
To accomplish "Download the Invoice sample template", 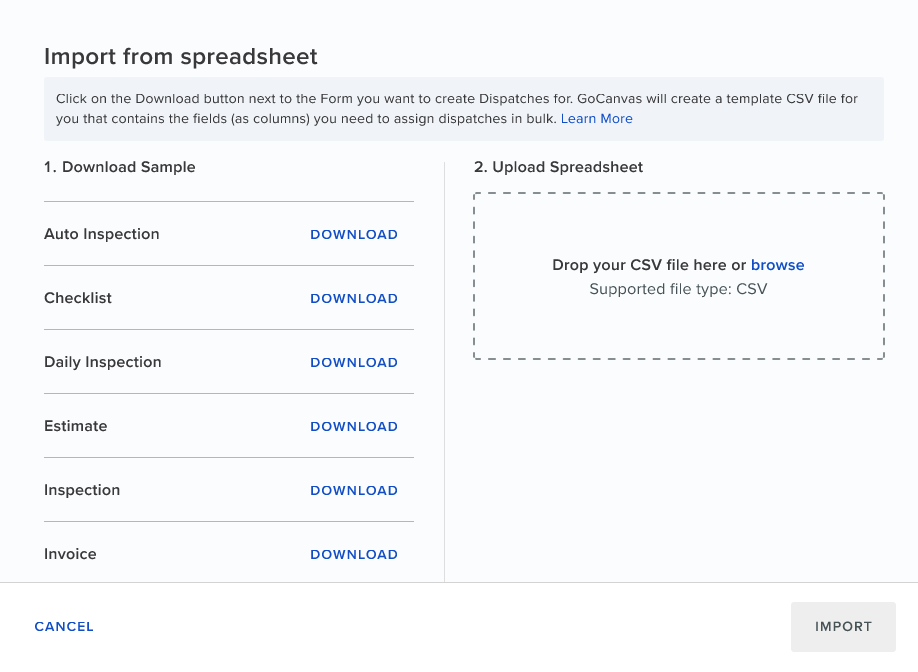I will pos(354,554).
